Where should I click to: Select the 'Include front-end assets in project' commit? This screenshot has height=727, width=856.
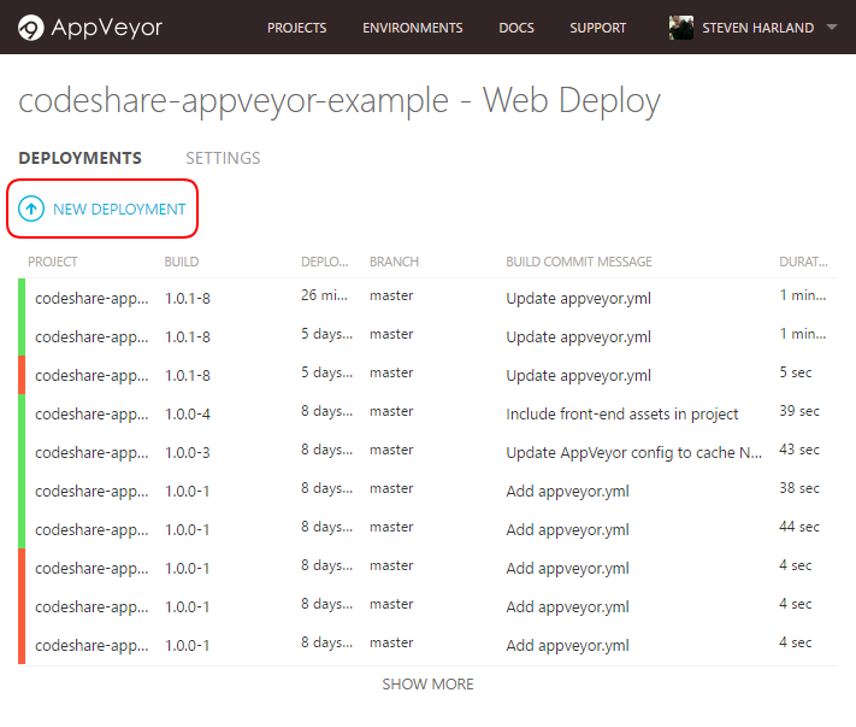(622, 414)
